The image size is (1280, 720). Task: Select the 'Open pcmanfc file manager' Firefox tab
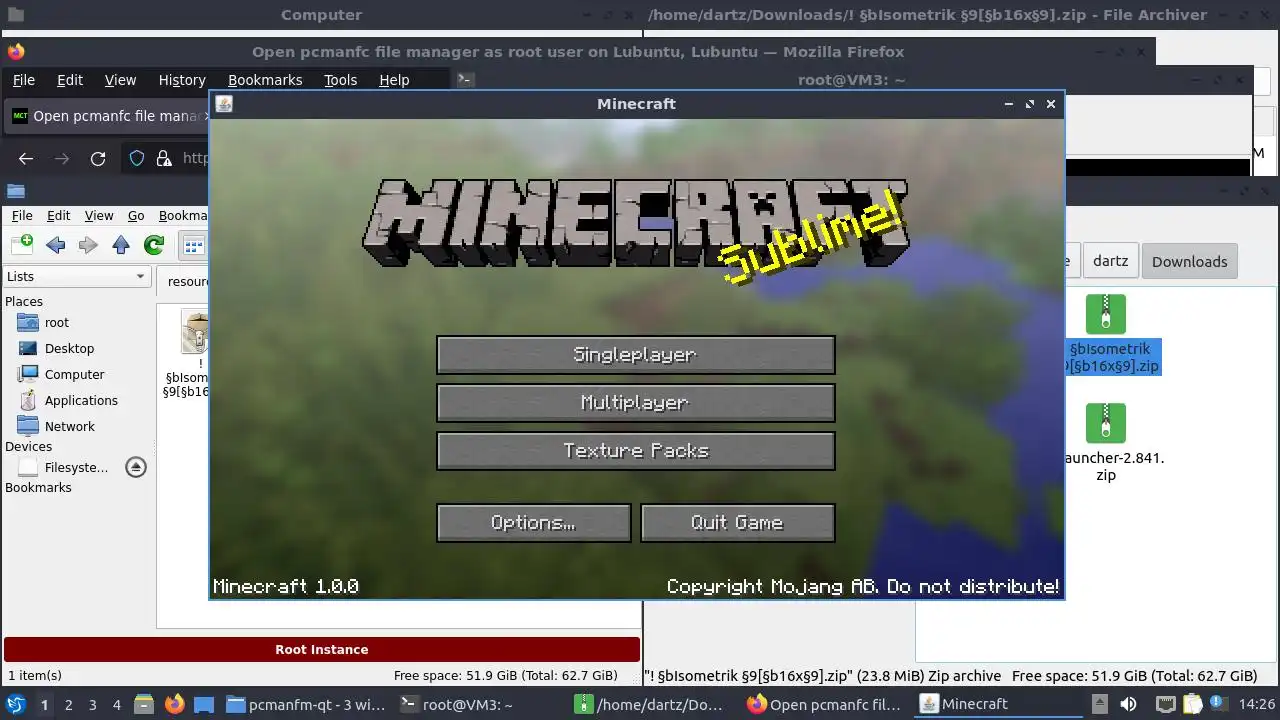pyautogui.click(x=106, y=116)
